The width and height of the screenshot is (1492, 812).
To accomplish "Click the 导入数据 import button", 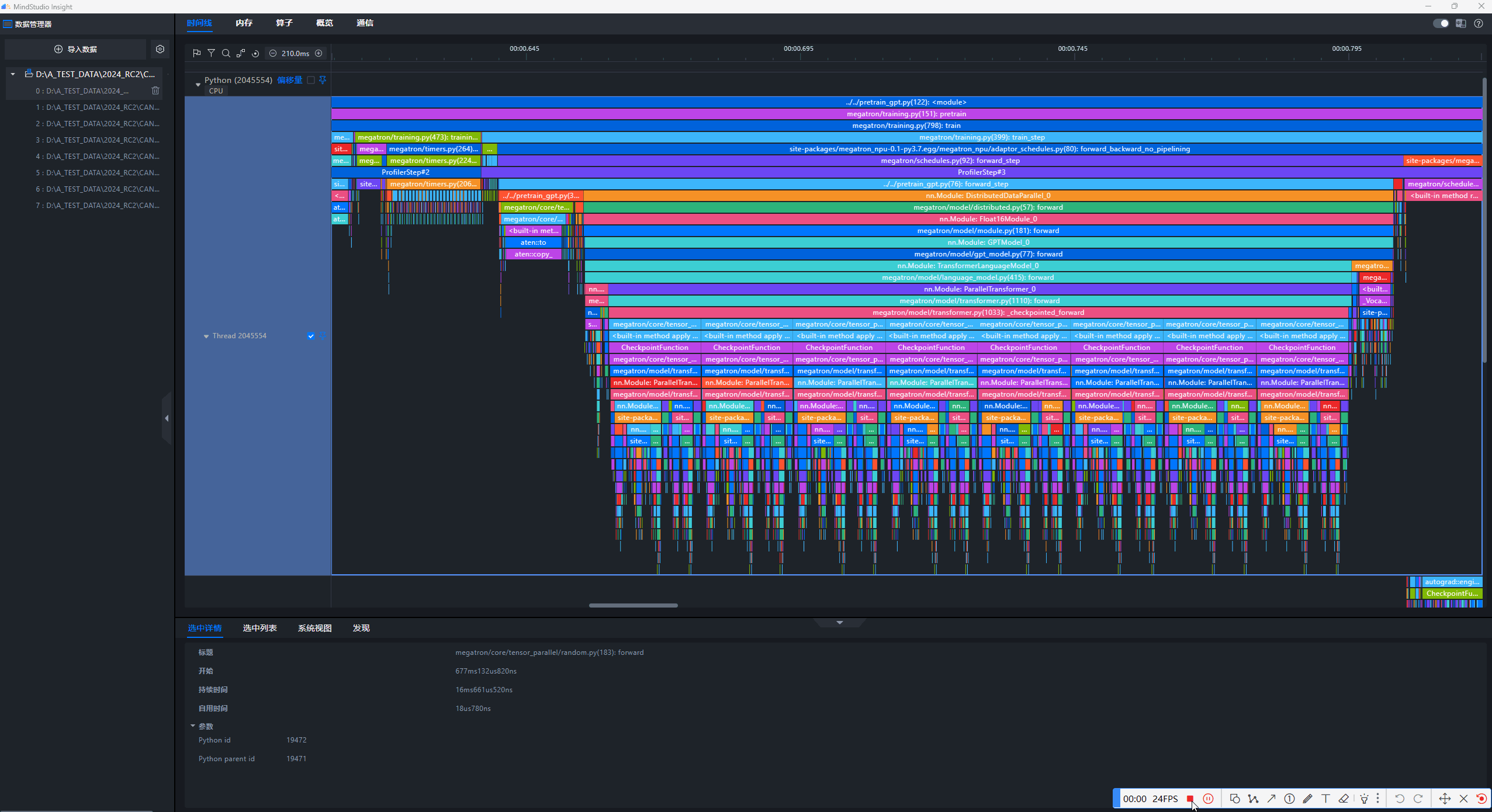I will pyautogui.click(x=75, y=49).
